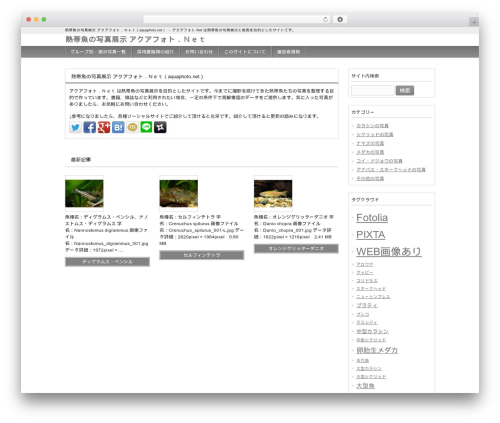Share the page on Twitter
Image resolution: width=500 pixels, height=423 pixels.
pos(75,127)
